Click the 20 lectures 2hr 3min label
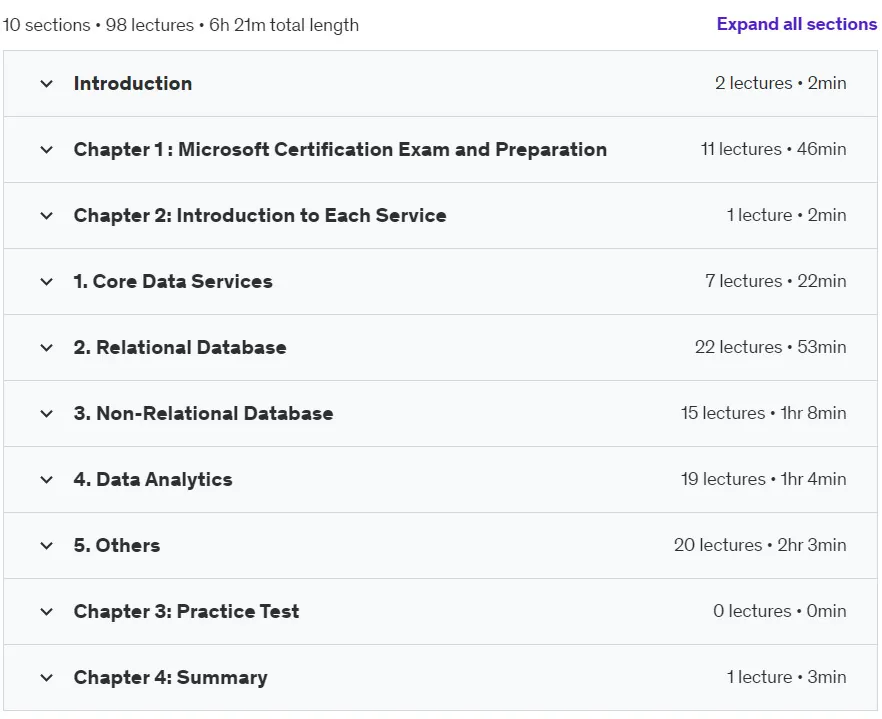882x719 pixels. tap(760, 545)
